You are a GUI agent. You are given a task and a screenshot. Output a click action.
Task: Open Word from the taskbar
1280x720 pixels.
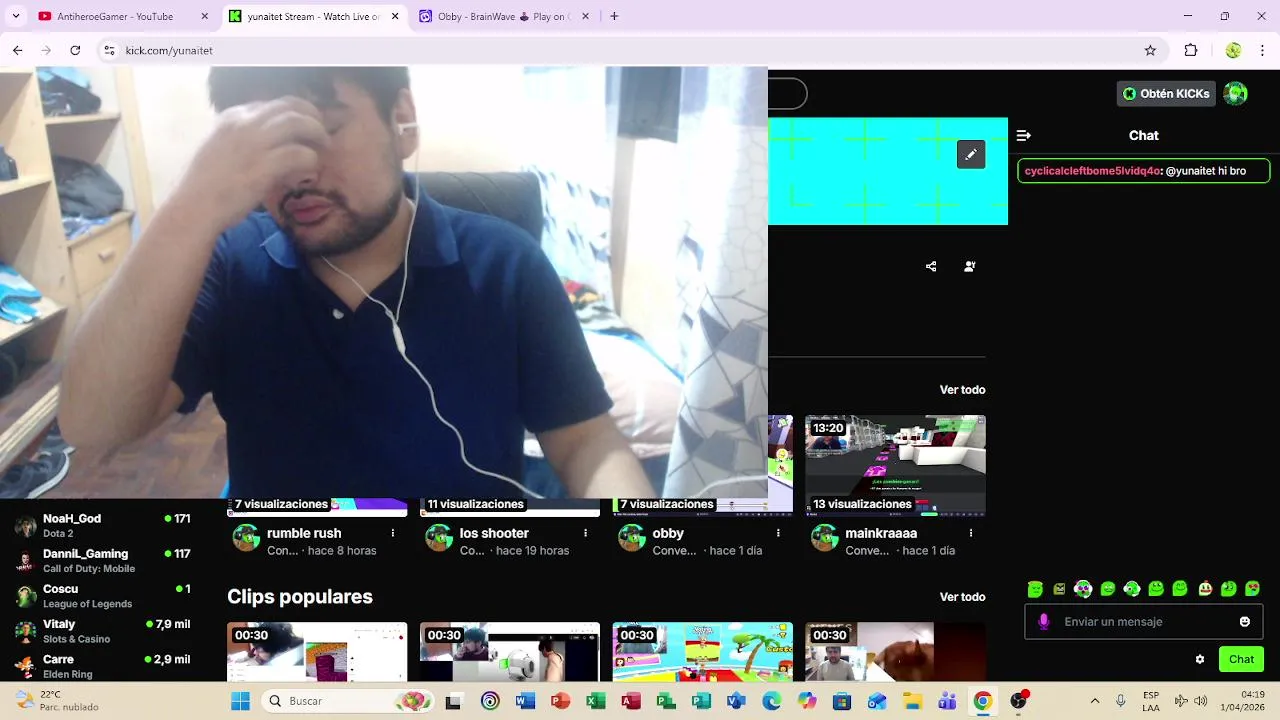click(x=525, y=701)
